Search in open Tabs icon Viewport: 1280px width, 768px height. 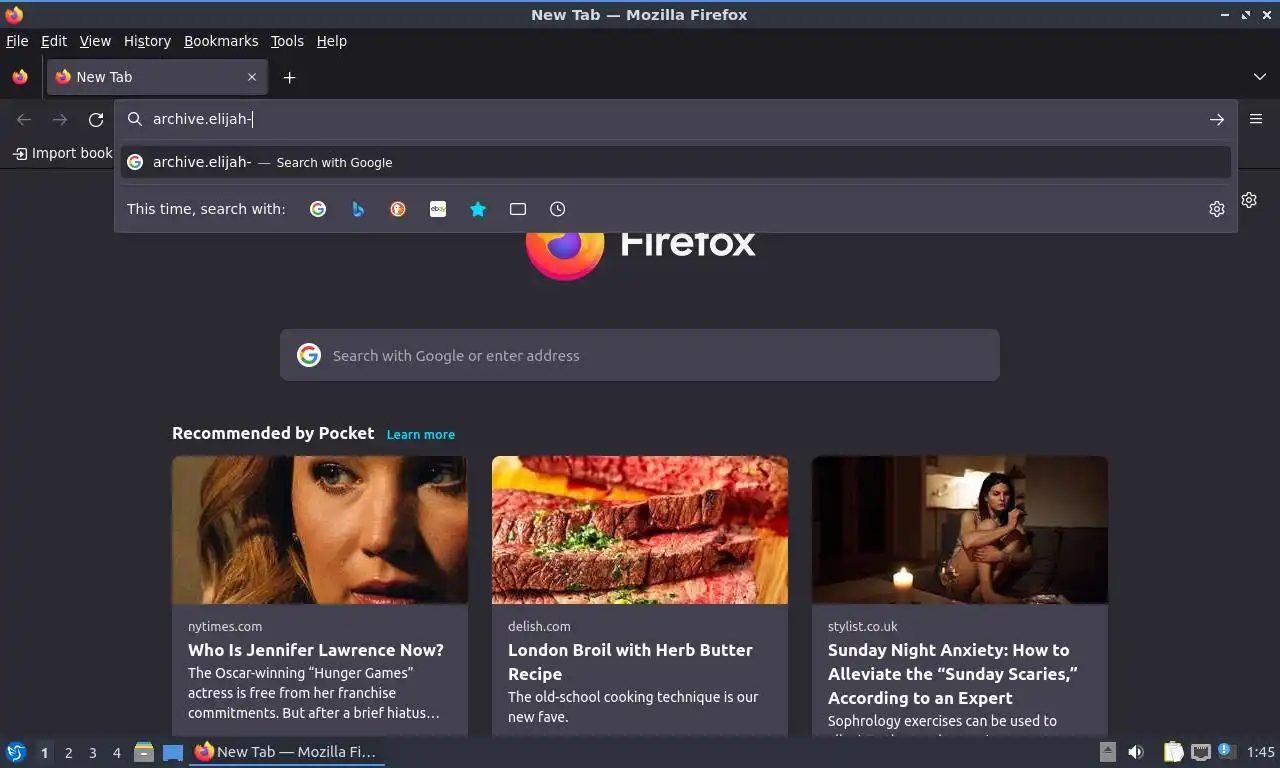pyautogui.click(x=518, y=209)
